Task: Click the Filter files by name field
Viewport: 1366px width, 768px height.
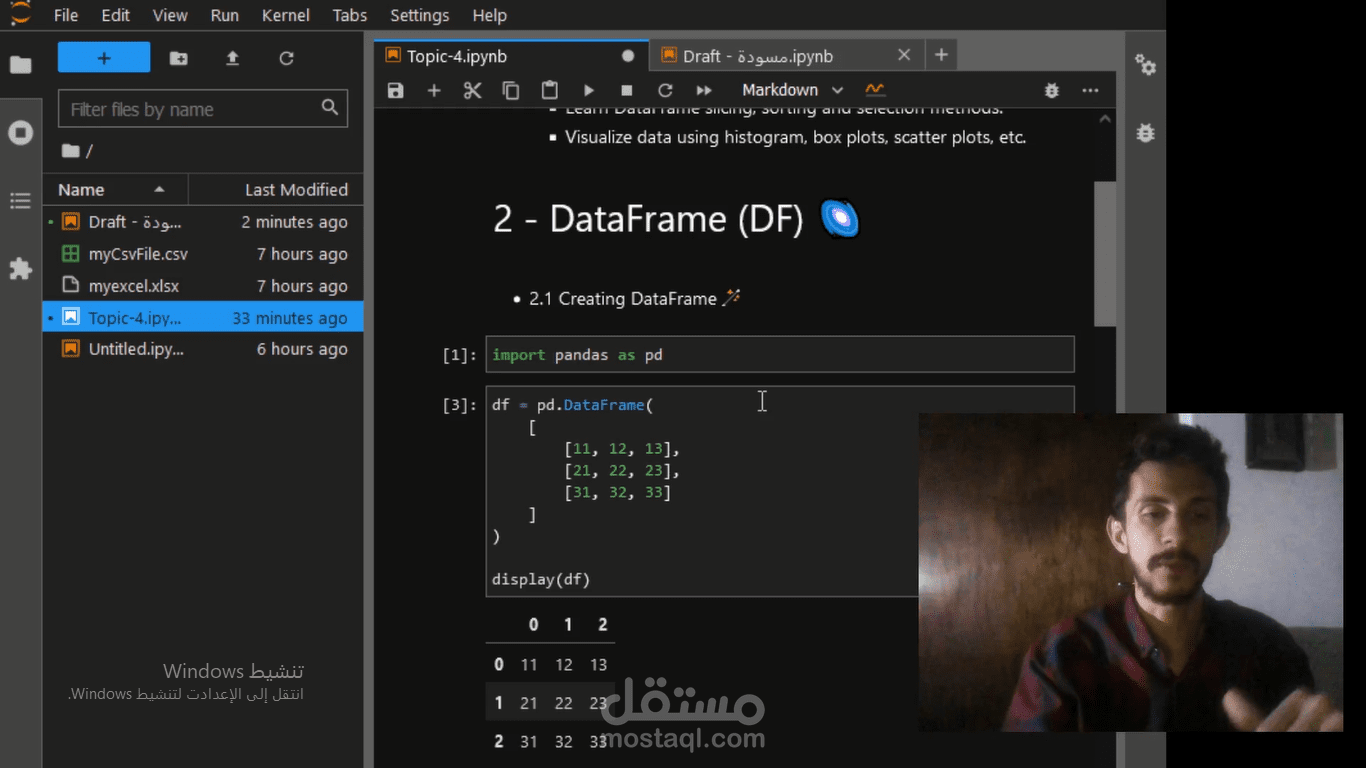Action: pos(203,109)
